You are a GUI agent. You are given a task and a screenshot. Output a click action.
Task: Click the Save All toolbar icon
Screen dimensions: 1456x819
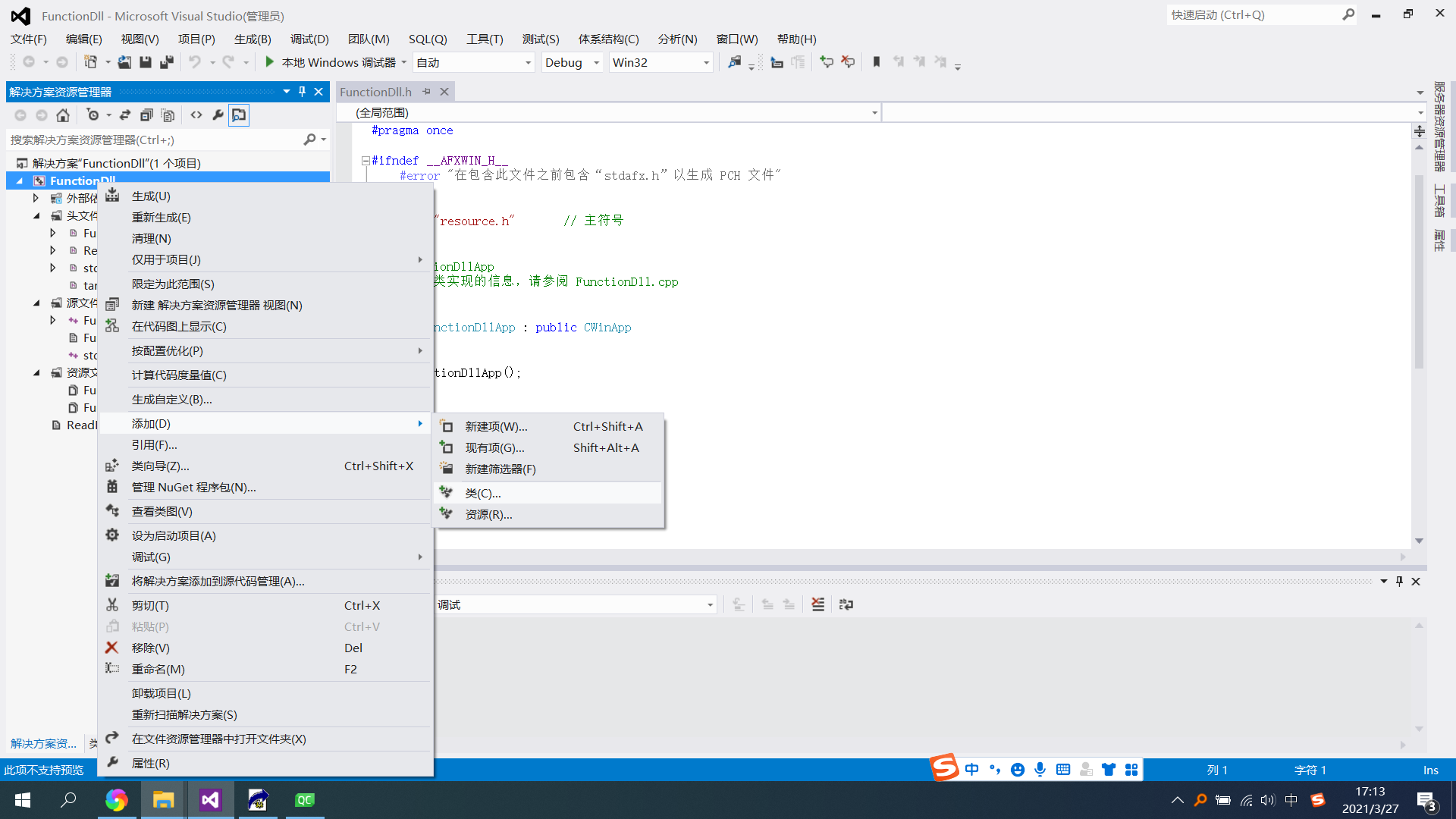coord(167,62)
